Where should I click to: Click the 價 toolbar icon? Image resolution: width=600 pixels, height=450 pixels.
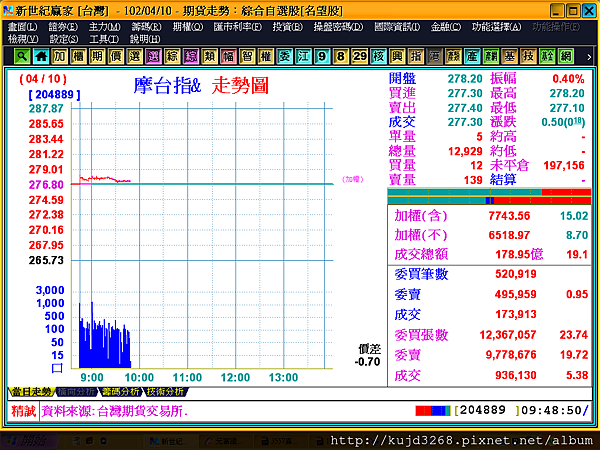116,57
